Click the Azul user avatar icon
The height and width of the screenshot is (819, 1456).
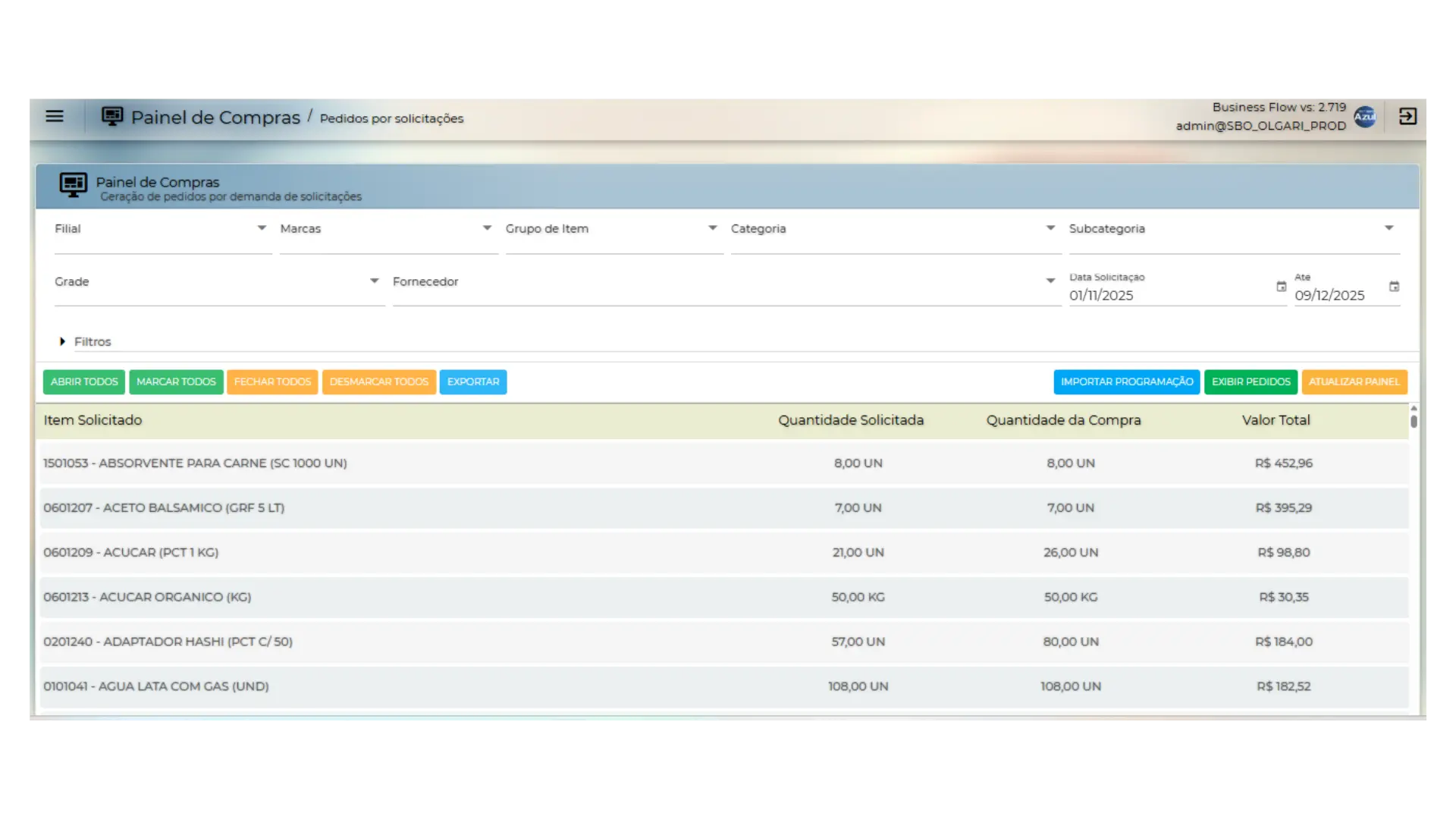click(1365, 116)
